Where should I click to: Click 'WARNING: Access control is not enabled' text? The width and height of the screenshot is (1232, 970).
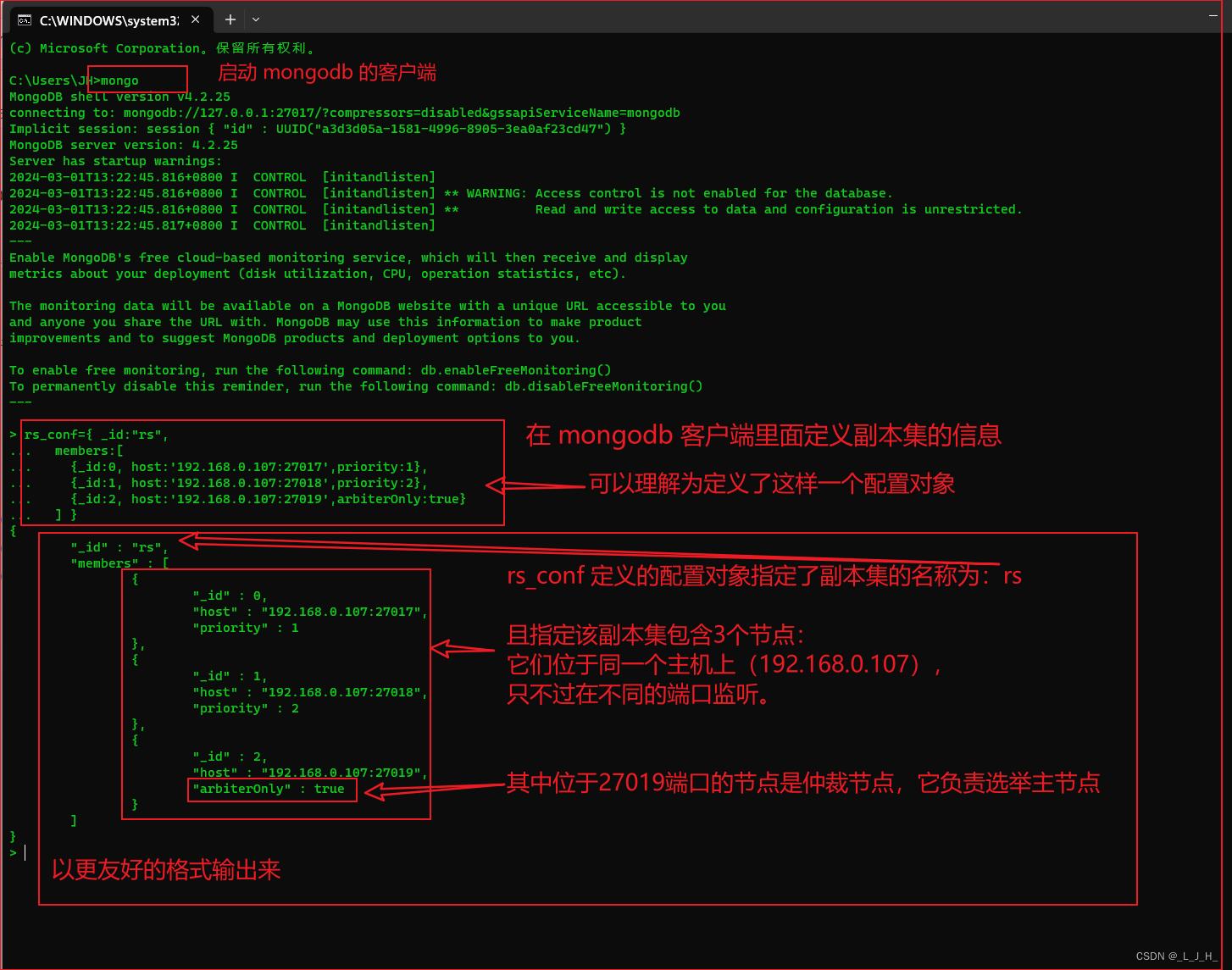[x=680, y=193]
